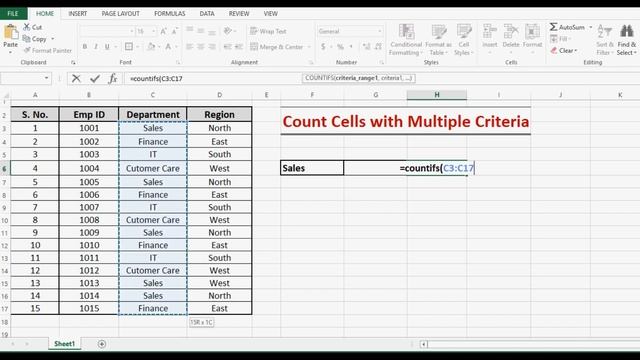Increase font size with large A icon
The image size is (640, 360).
(163, 31)
